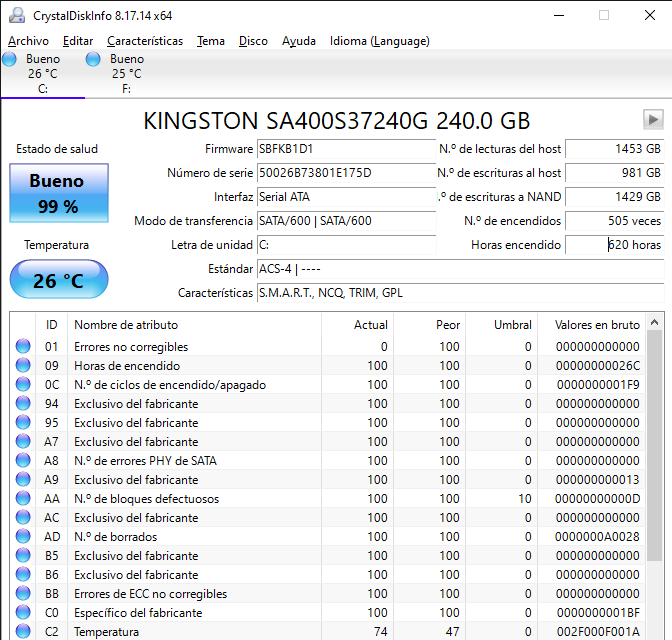Click the transfer mode field SATA/600
The width and height of the screenshot is (672, 640).
tap(346, 221)
